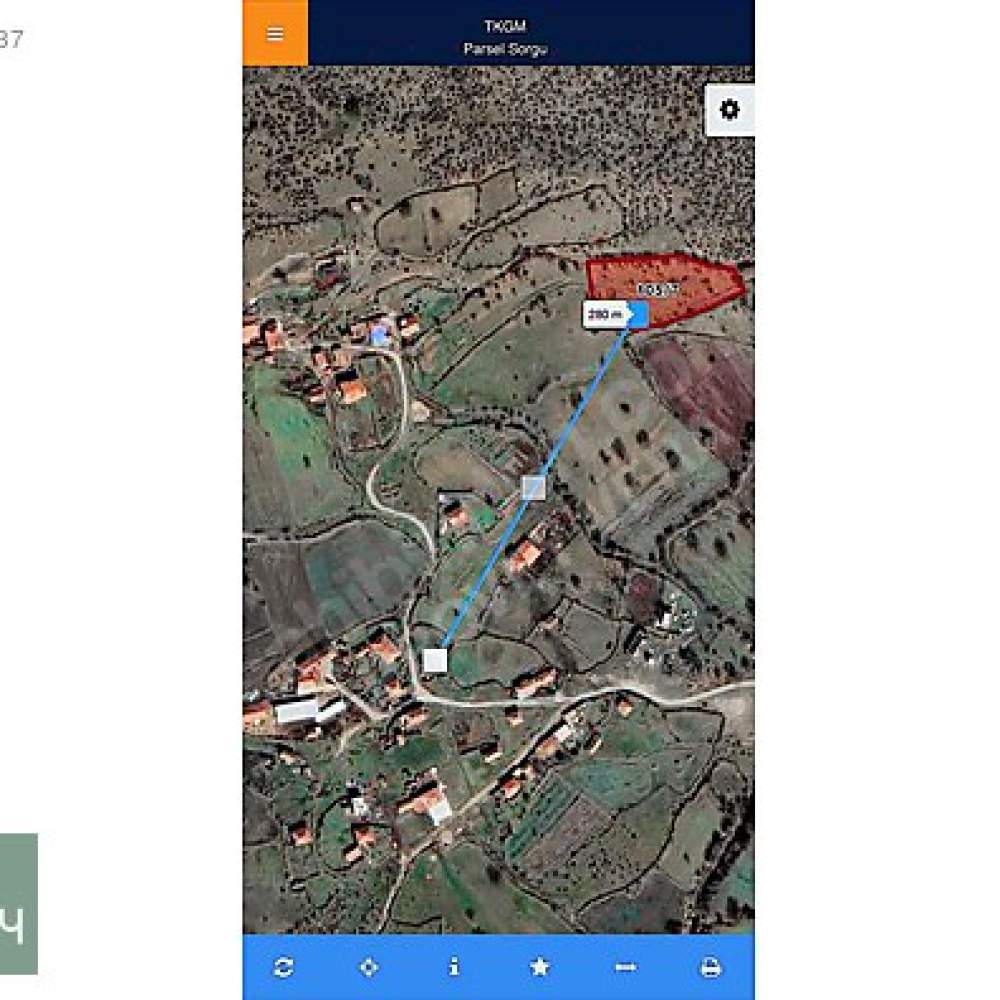Tap the Parsel Sorgu header subtitle
This screenshot has width=1000, height=1000.
[x=505, y=49]
